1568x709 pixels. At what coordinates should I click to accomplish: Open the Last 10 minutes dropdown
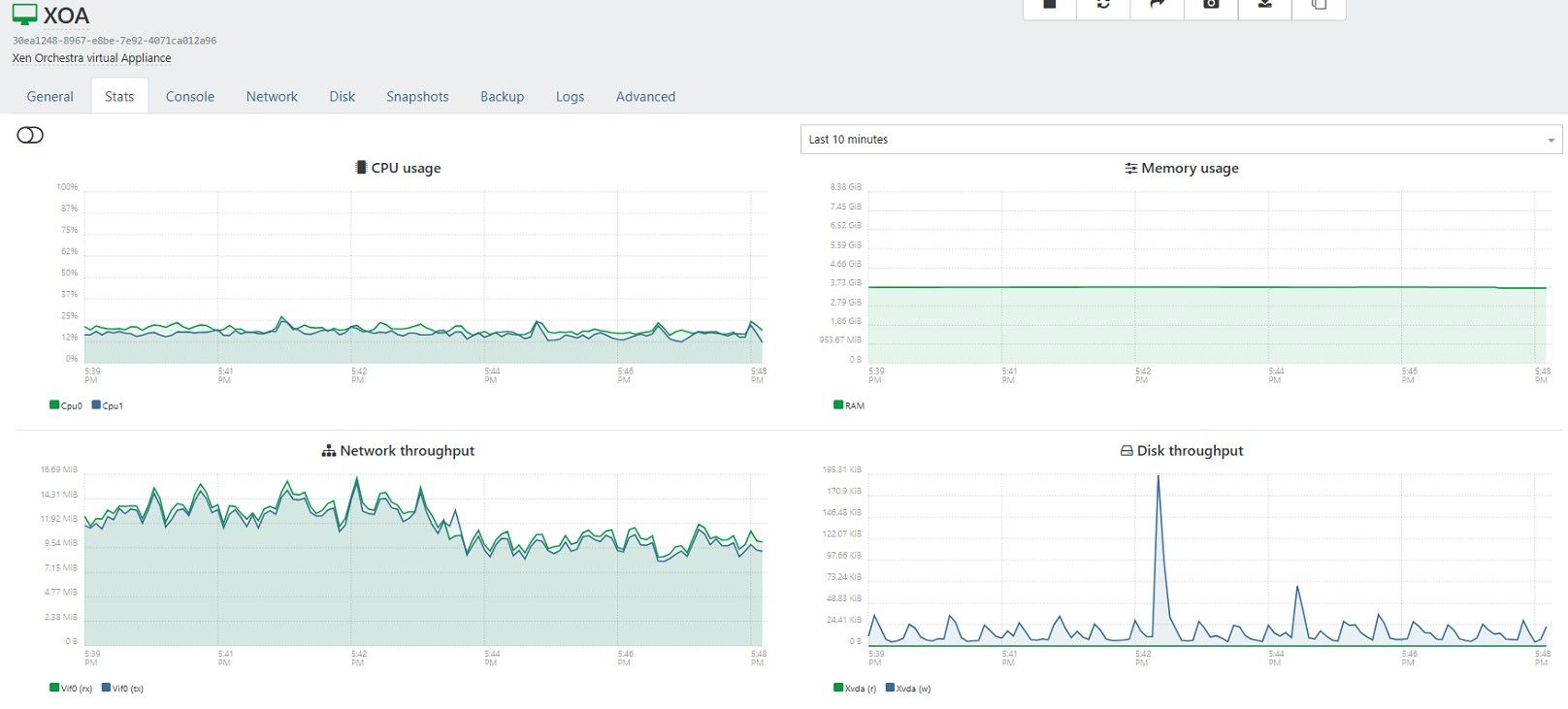(1181, 140)
